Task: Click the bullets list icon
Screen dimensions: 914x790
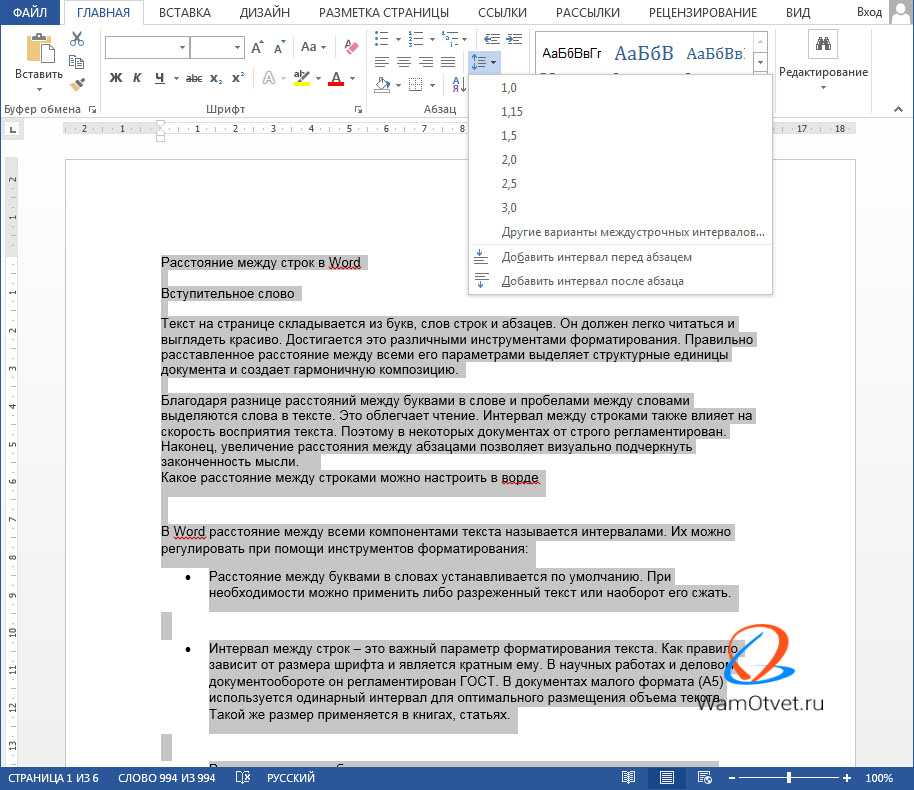Action: click(381, 39)
